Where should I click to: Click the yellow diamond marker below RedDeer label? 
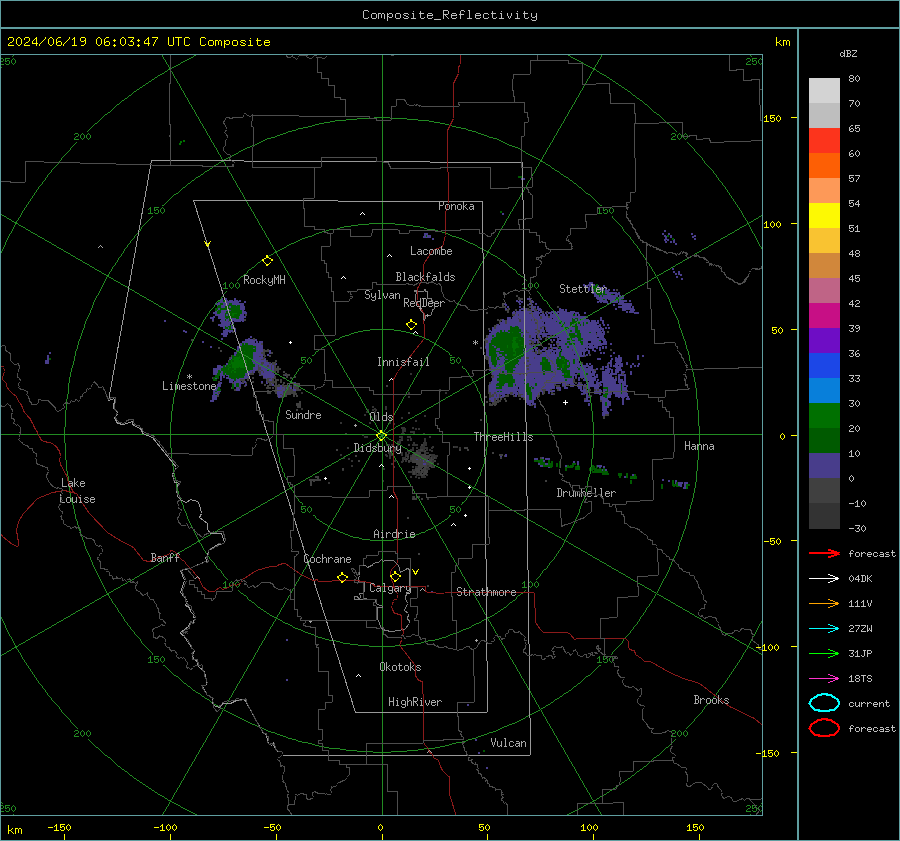click(411, 325)
